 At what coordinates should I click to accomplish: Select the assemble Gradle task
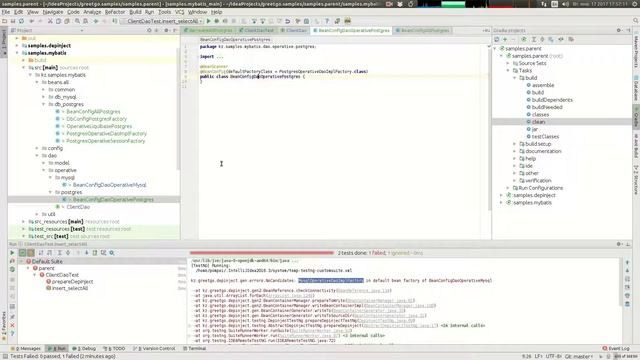coord(543,85)
